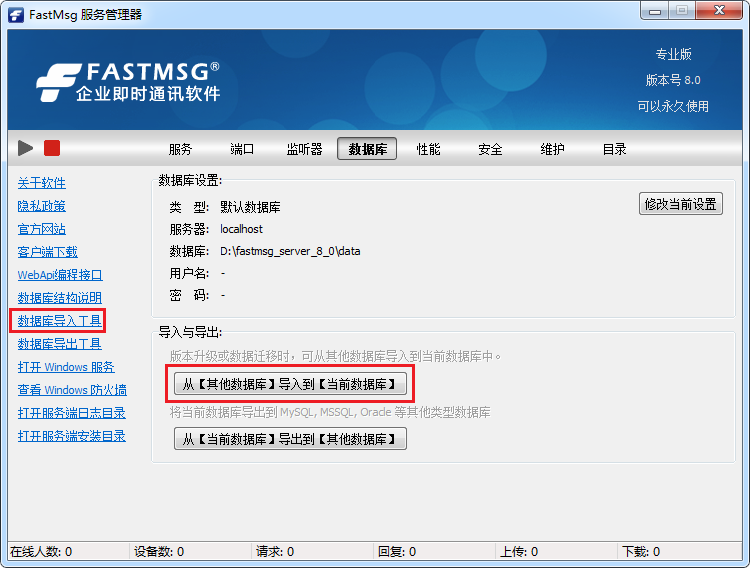The width and height of the screenshot is (750, 568).
Task: Switch to the 安全 tab
Action: [x=490, y=149]
